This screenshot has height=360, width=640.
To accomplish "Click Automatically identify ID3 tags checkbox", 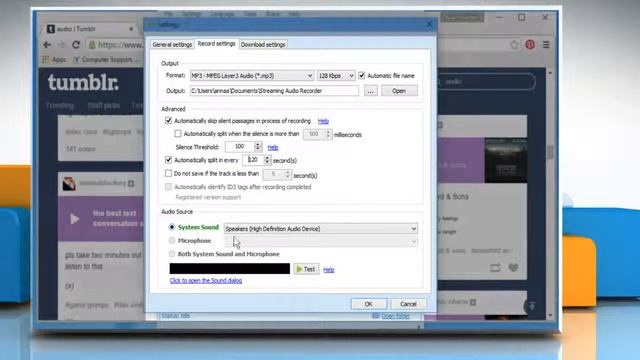I will click(x=168, y=187).
